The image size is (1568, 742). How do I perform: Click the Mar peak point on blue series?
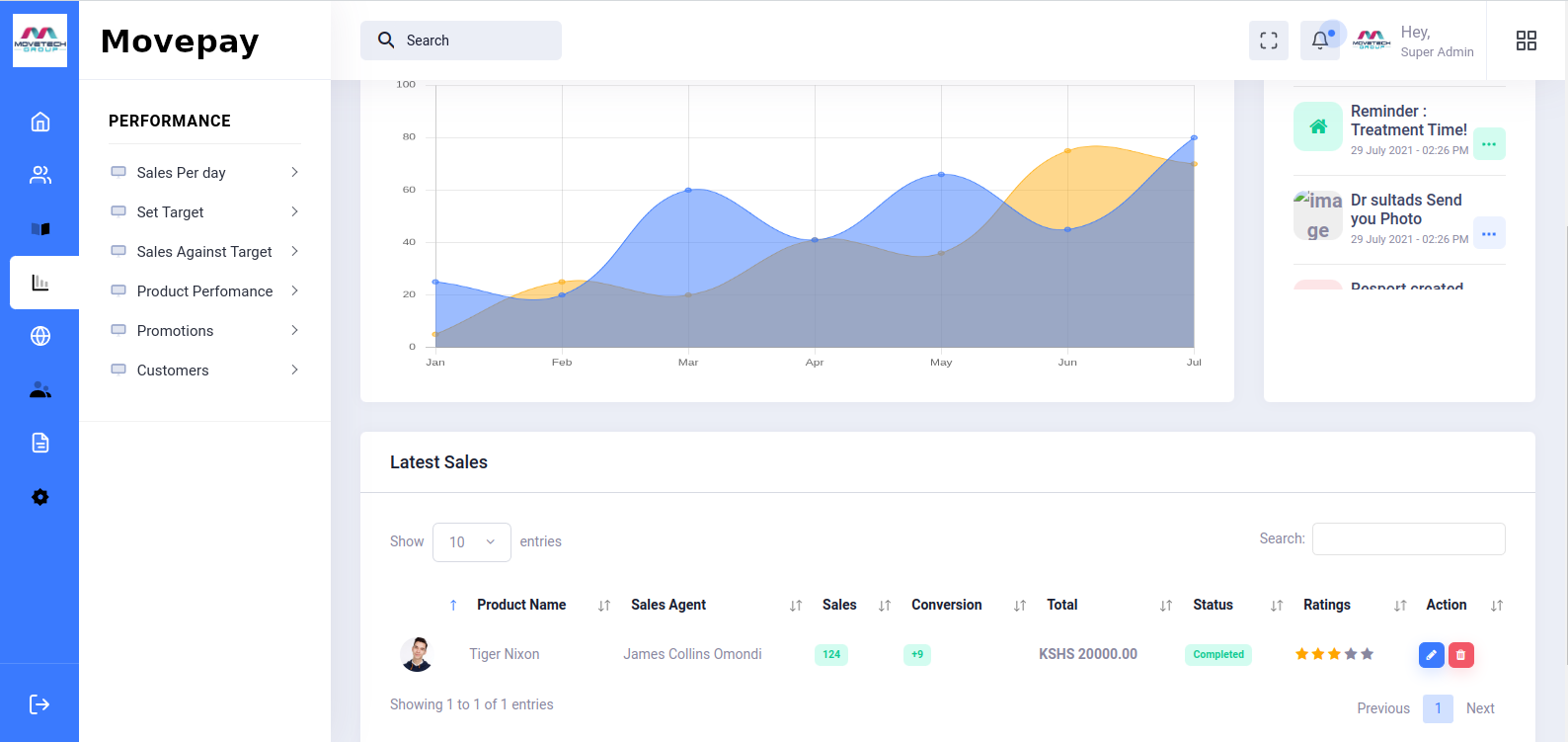coord(688,190)
